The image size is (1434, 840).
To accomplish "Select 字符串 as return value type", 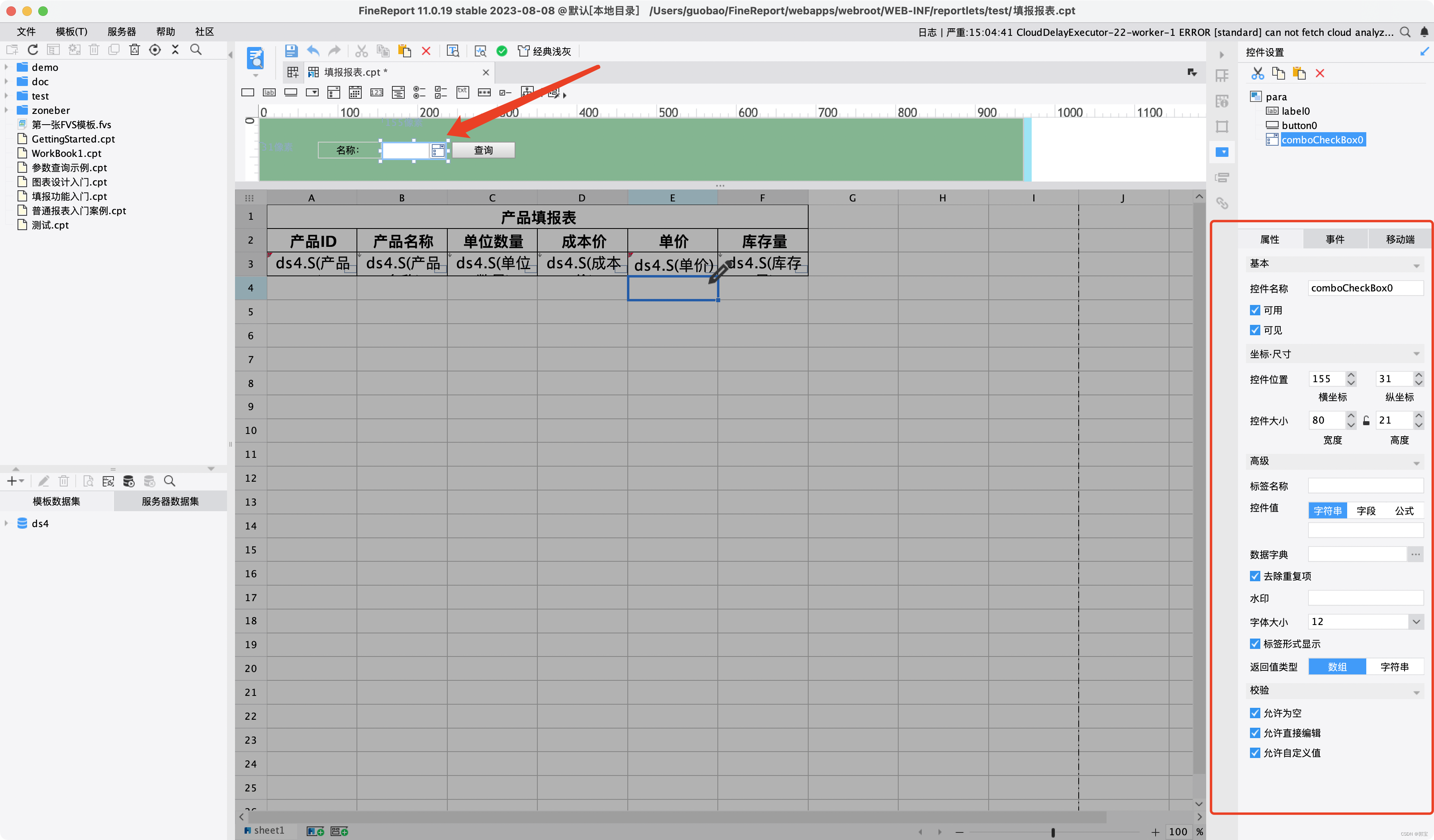I will tap(1394, 666).
